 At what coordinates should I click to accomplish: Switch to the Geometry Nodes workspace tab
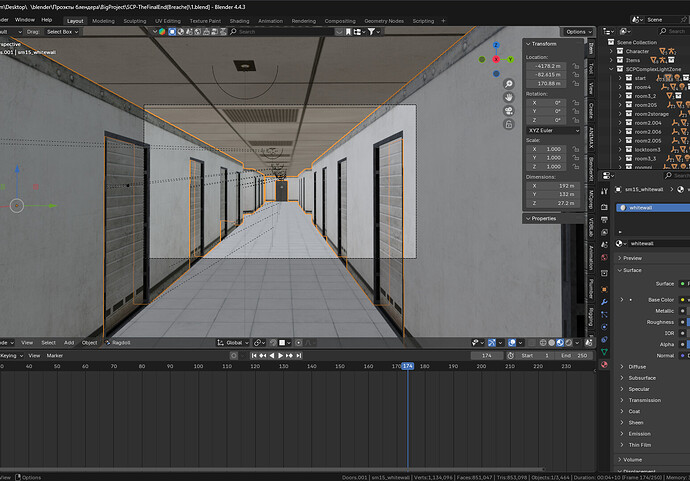pos(384,21)
